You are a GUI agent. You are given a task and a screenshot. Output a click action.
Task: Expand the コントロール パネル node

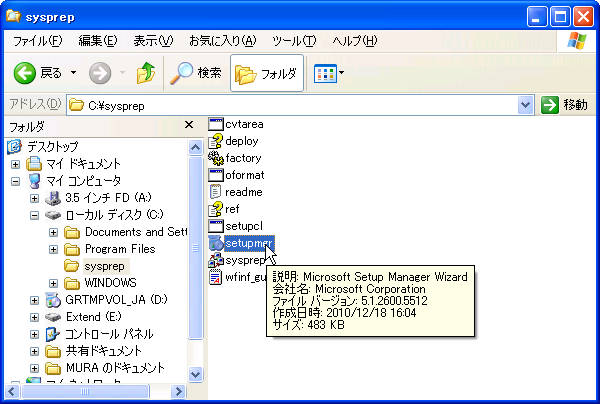point(34,334)
